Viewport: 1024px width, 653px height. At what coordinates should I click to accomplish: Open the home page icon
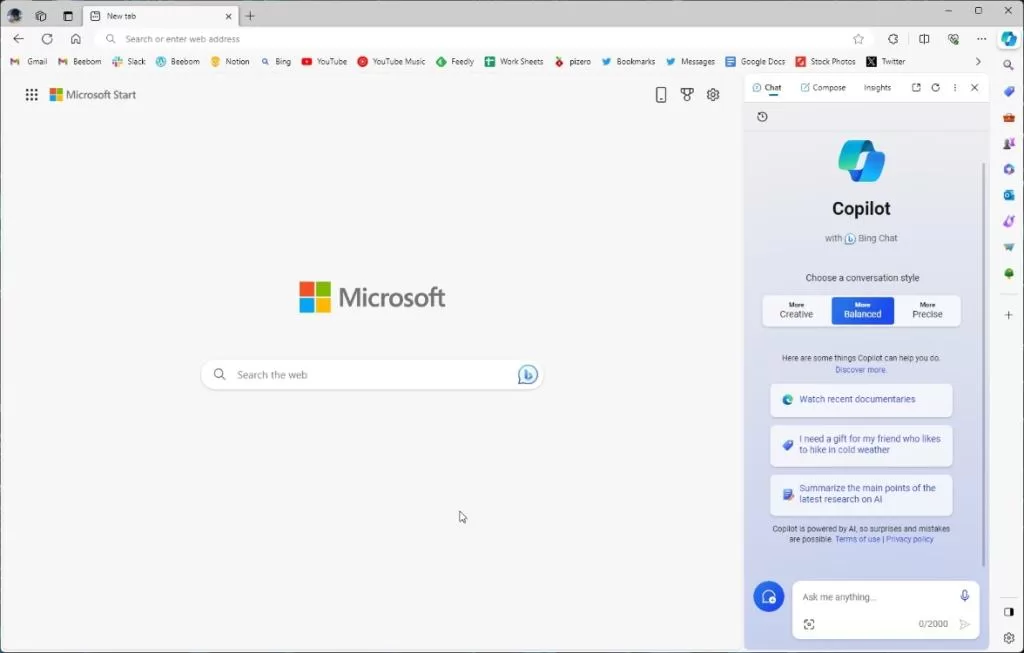(x=76, y=39)
